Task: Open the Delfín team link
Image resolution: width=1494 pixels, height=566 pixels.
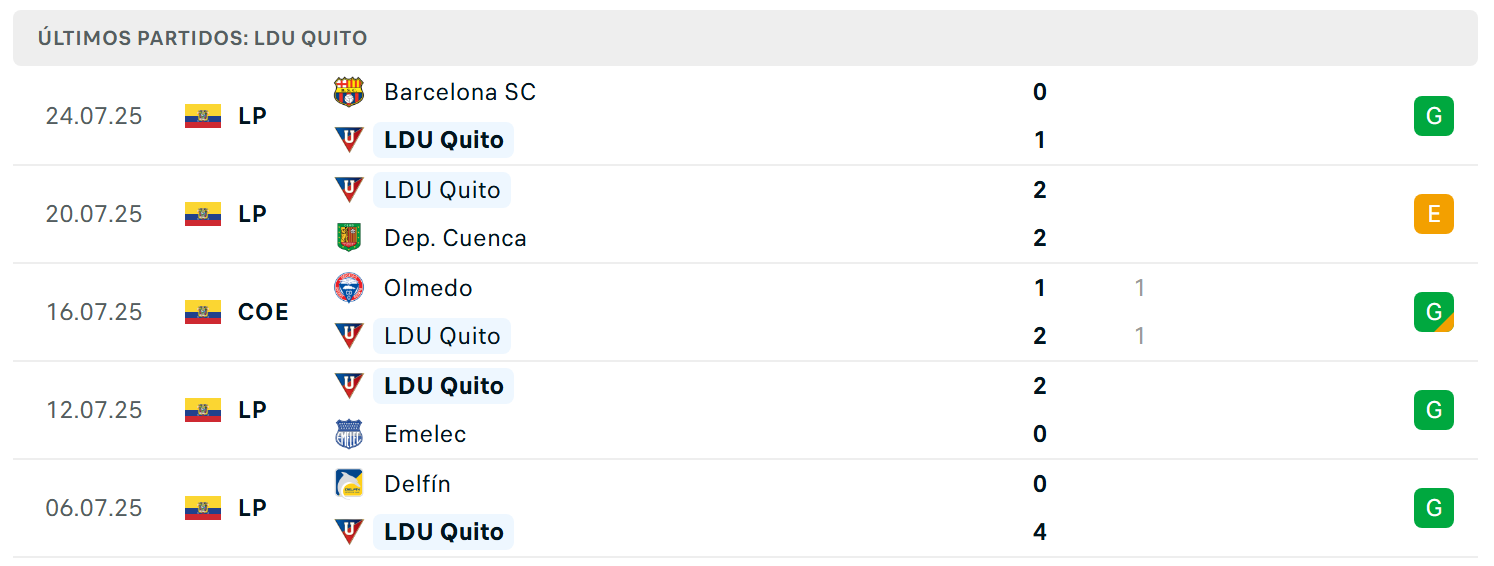Action: click(417, 484)
